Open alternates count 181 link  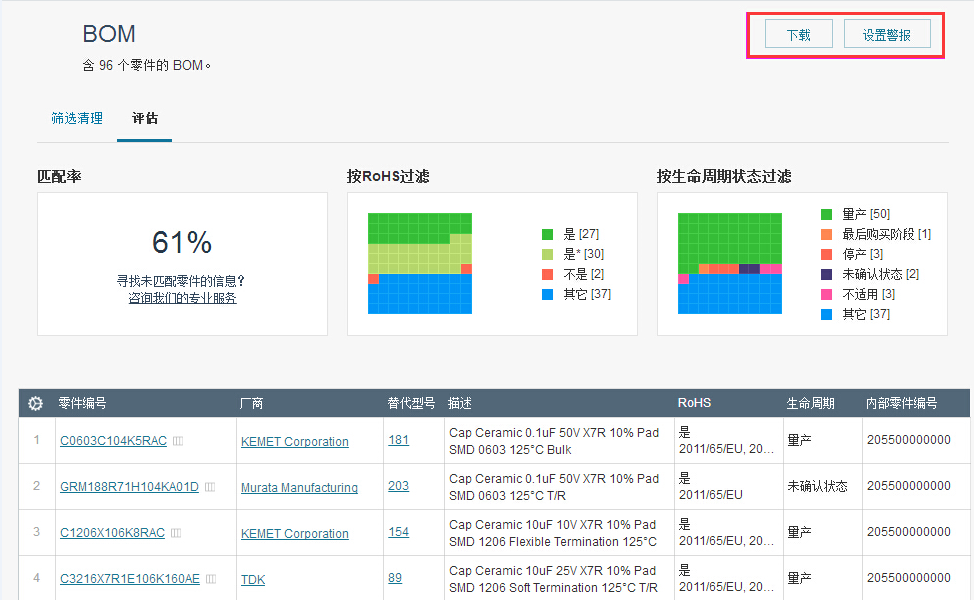click(399, 440)
